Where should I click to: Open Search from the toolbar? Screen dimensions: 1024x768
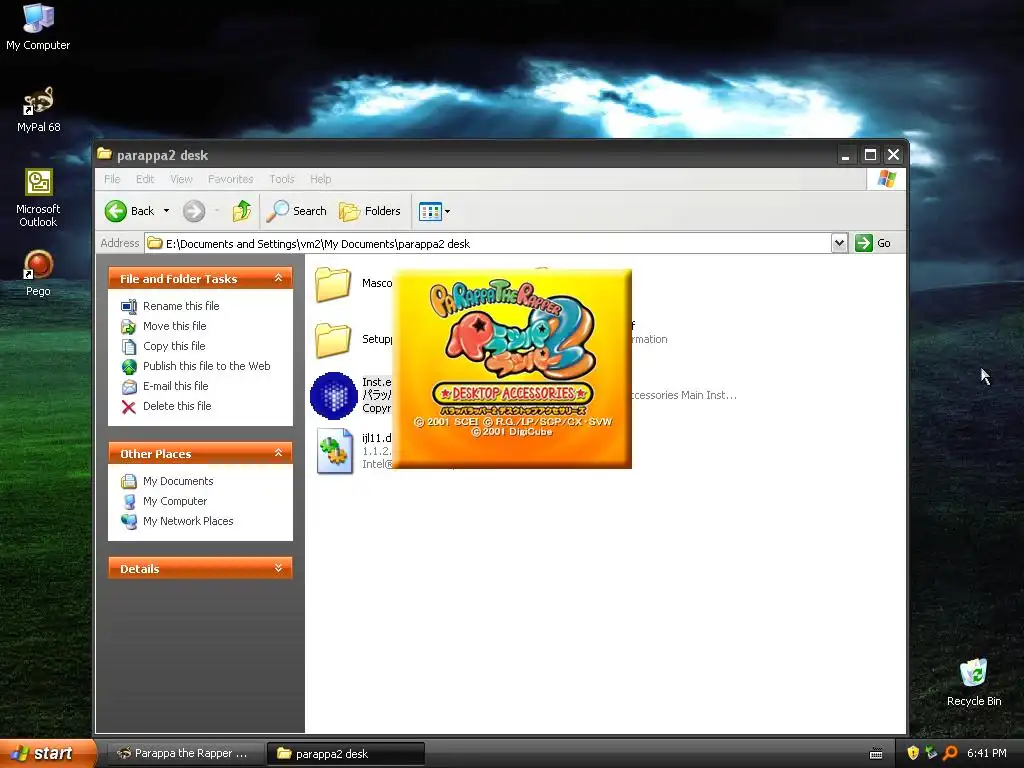tap(297, 211)
